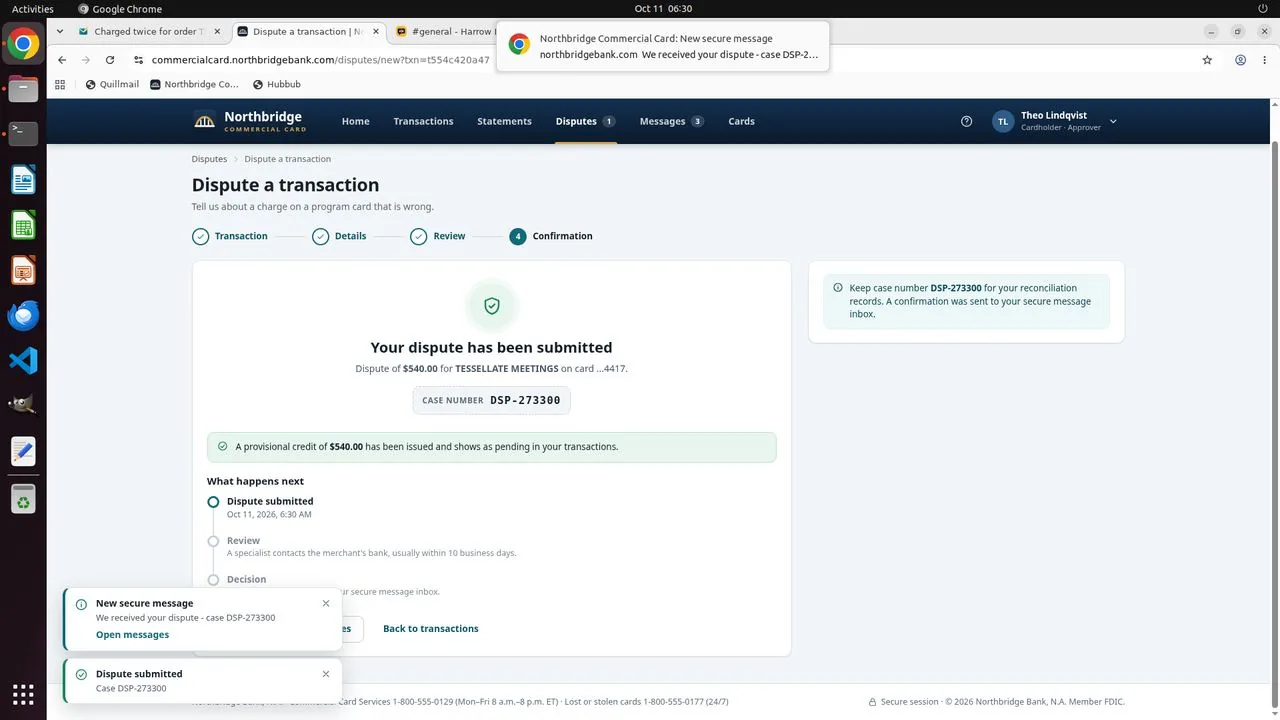
Task: Open LibreOffice Impress from the dock
Action: click(23, 271)
